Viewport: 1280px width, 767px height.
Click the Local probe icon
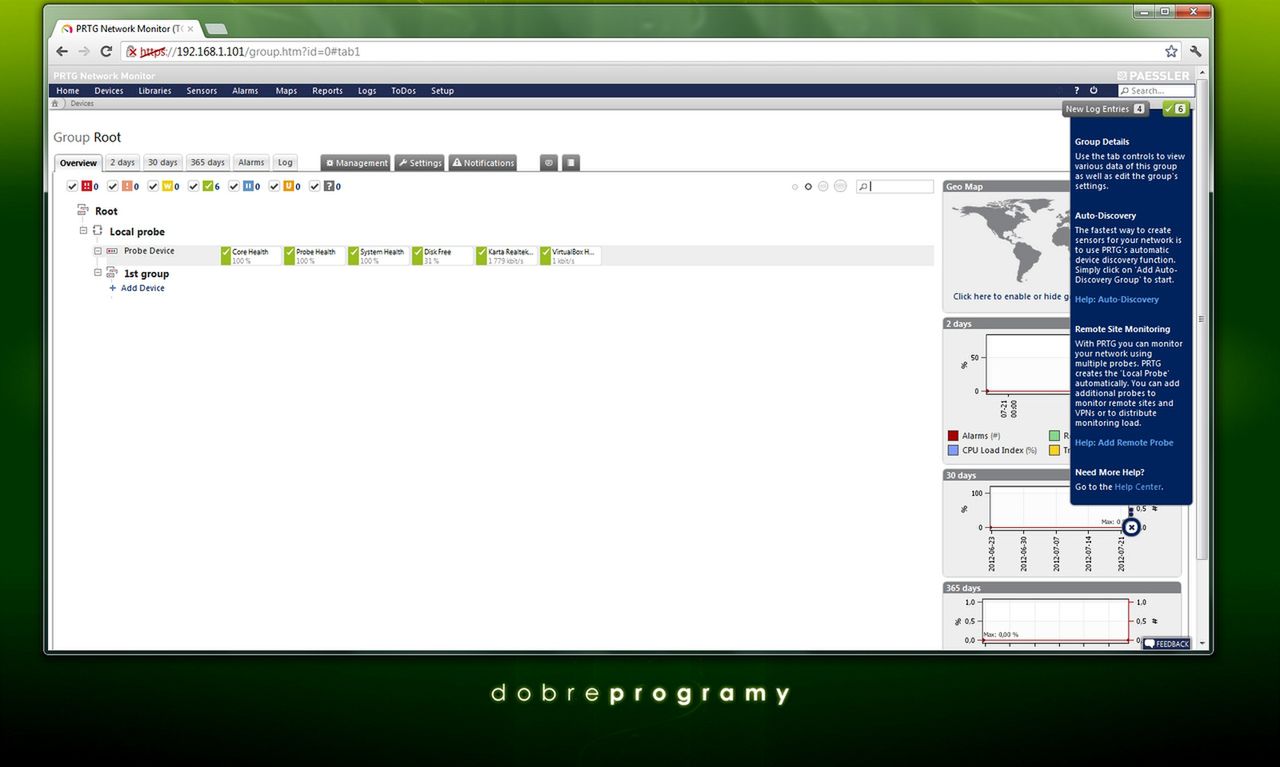pos(98,231)
